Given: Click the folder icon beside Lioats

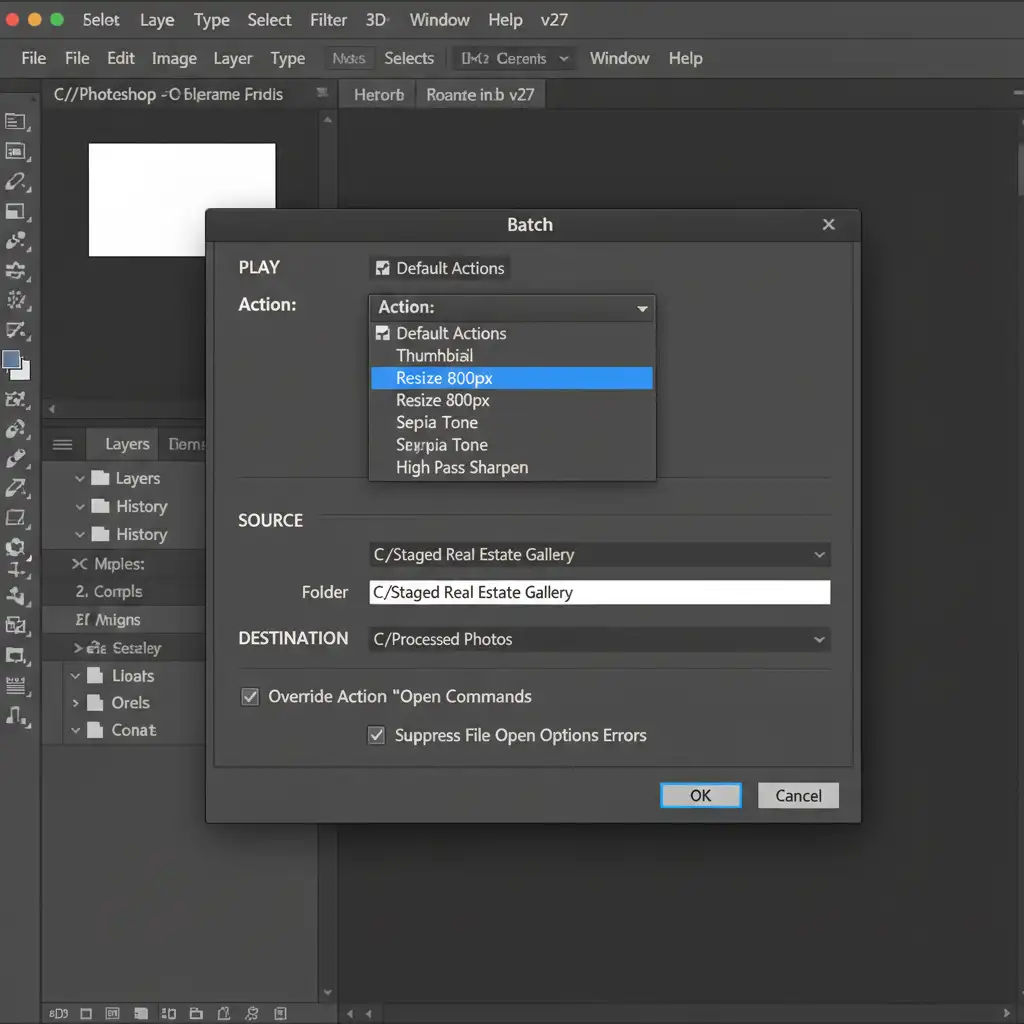Looking at the screenshot, I should tap(96, 676).
